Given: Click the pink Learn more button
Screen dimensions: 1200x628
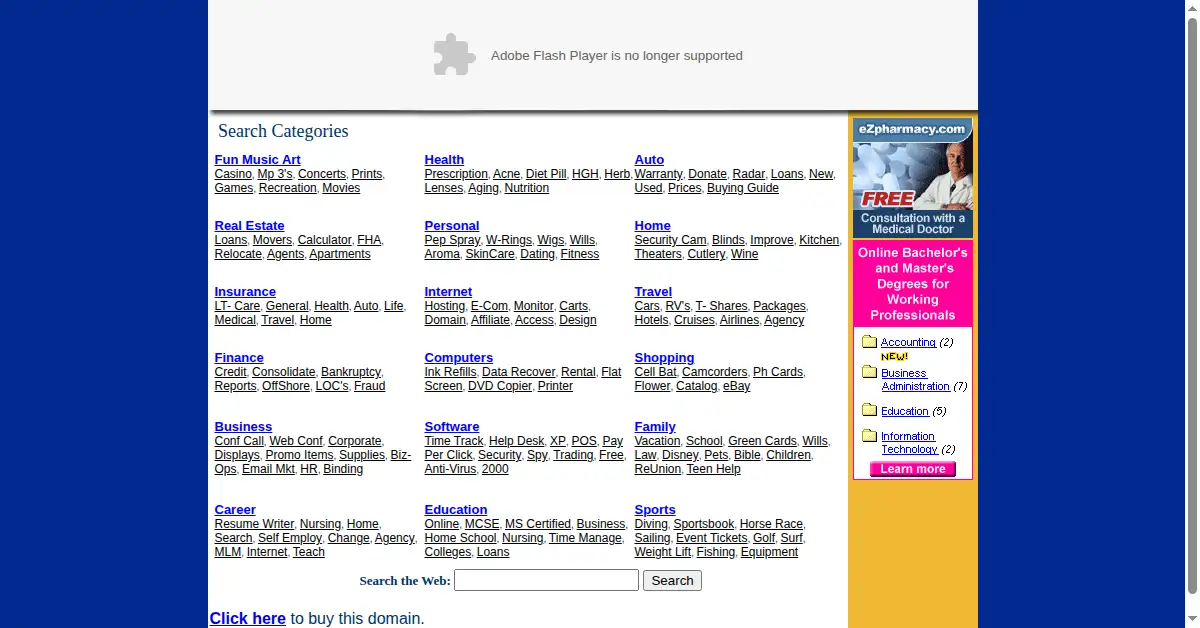Looking at the screenshot, I should click(913, 469).
